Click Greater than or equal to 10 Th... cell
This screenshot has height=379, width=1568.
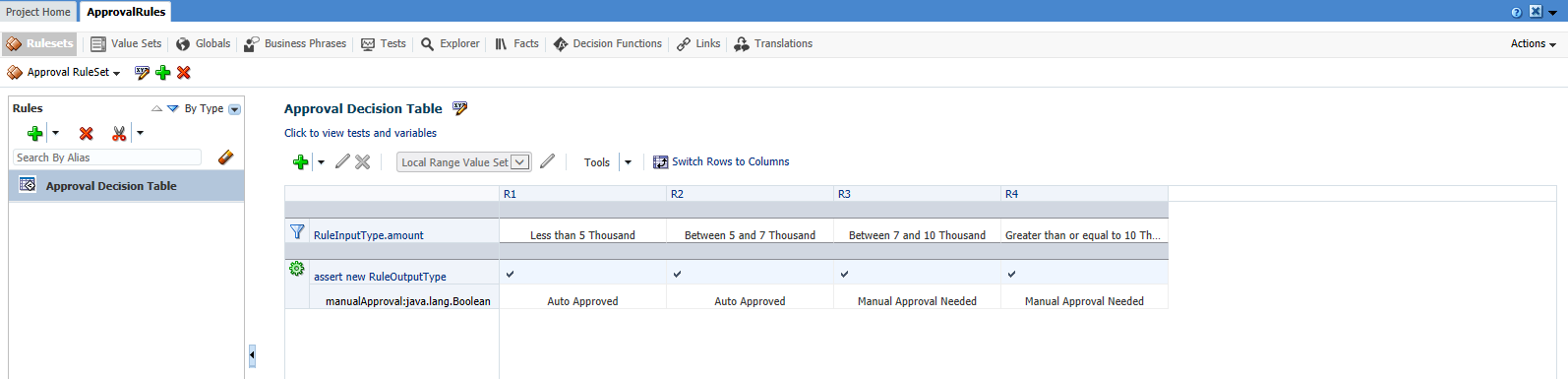[1085, 235]
